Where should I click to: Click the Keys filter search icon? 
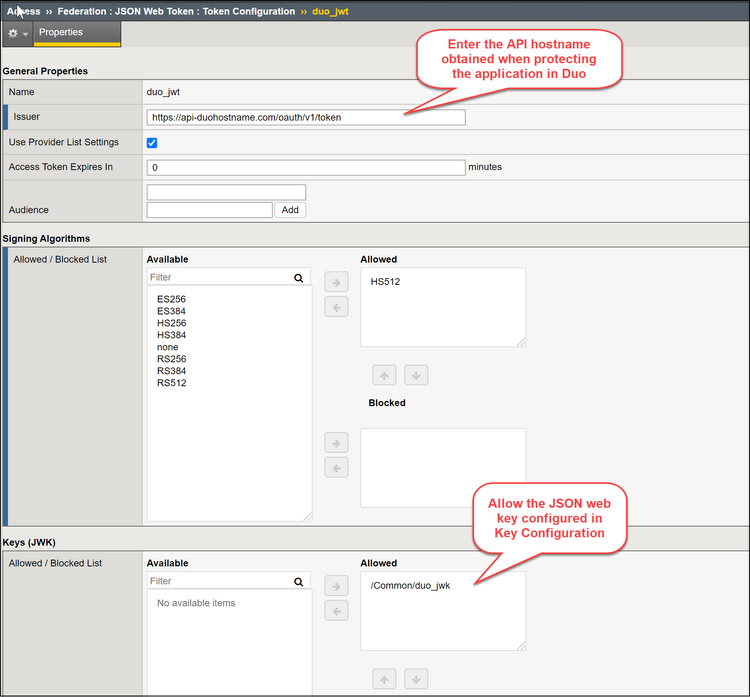click(298, 581)
